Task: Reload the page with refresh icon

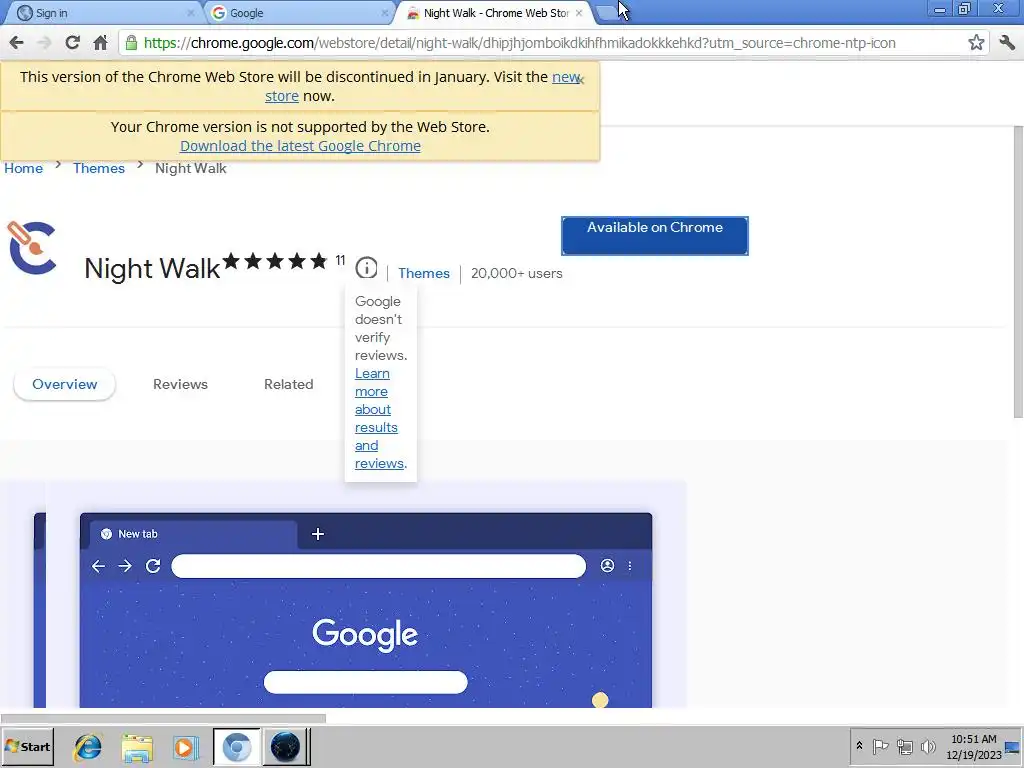Action: point(72,43)
